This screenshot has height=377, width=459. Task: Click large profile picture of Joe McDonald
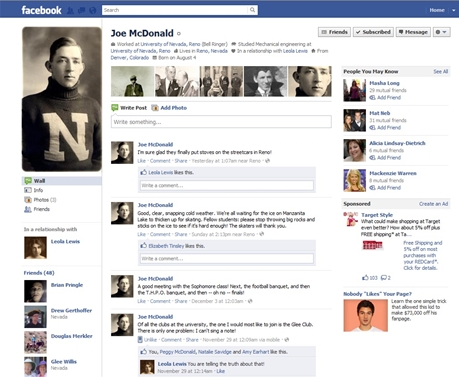[62, 99]
